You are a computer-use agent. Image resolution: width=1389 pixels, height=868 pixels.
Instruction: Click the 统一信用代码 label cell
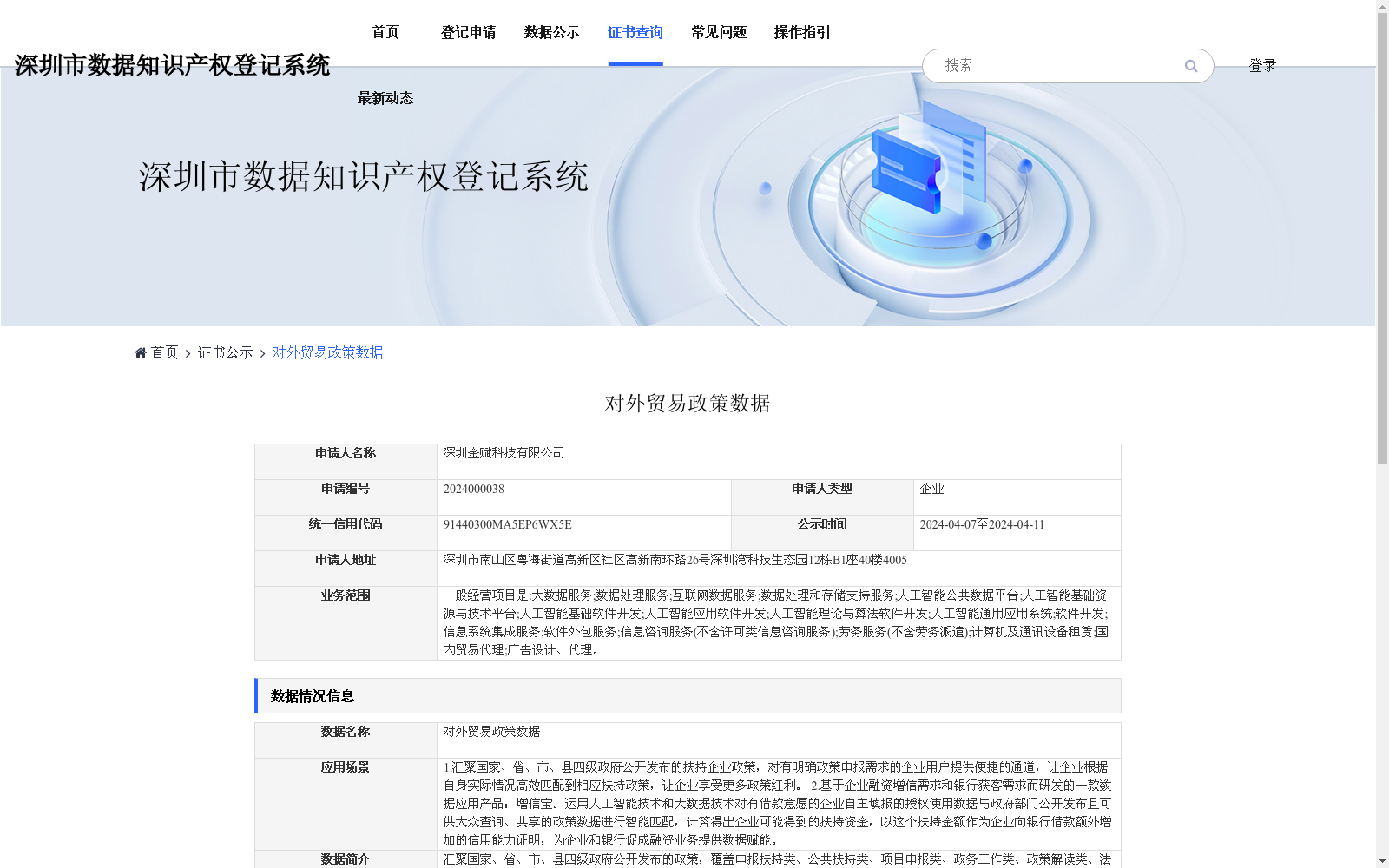tap(346, 533)
